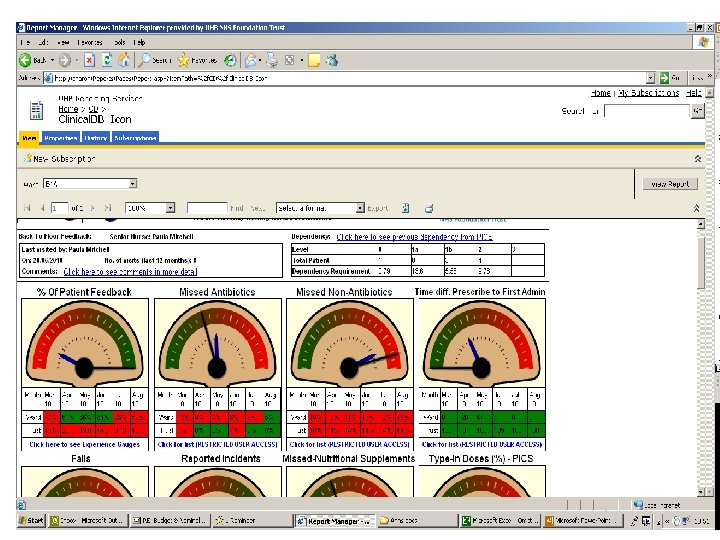720x540 pixels.
Task: Click the New Subscription button
Action: 60,158
